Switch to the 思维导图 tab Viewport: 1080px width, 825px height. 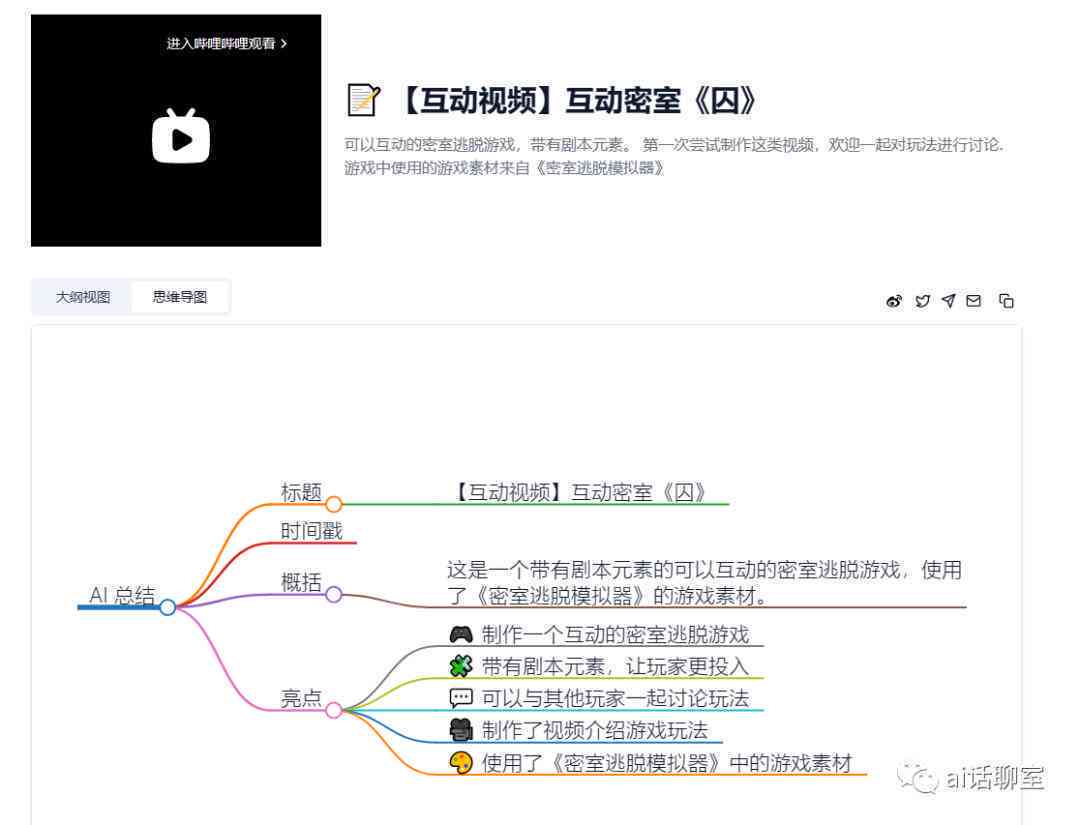pyautogui.click(x=180, y=297)
